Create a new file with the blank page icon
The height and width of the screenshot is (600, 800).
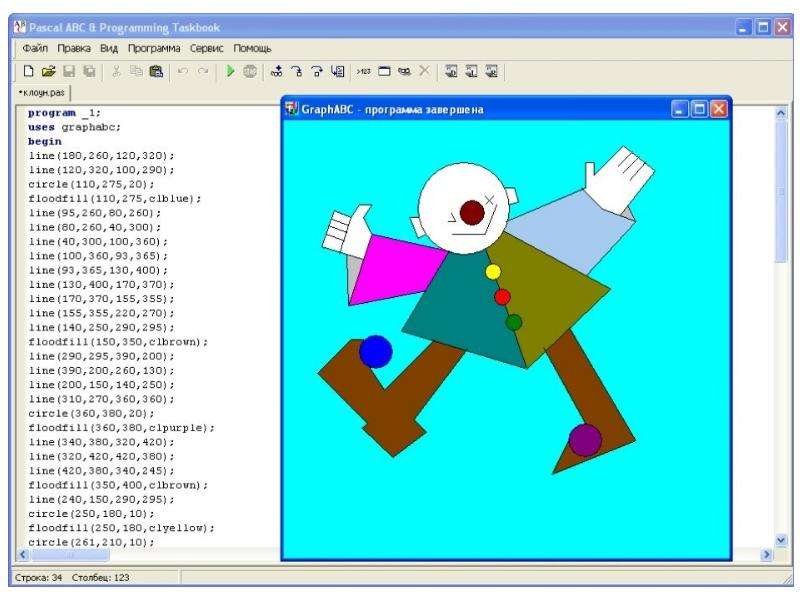(x=29, y=71)
